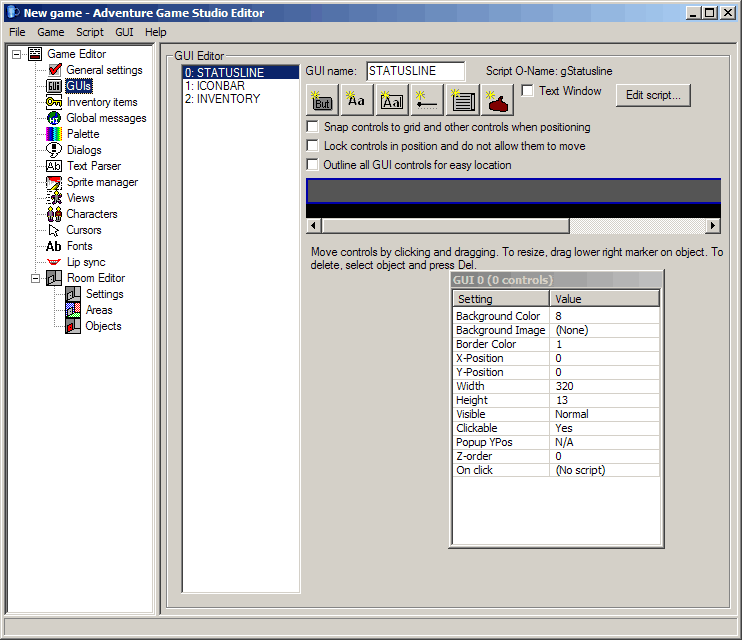The image size is (742, 640).
Task: Select 1: ICONBAR in GUI list
Action: click(241, 86)
